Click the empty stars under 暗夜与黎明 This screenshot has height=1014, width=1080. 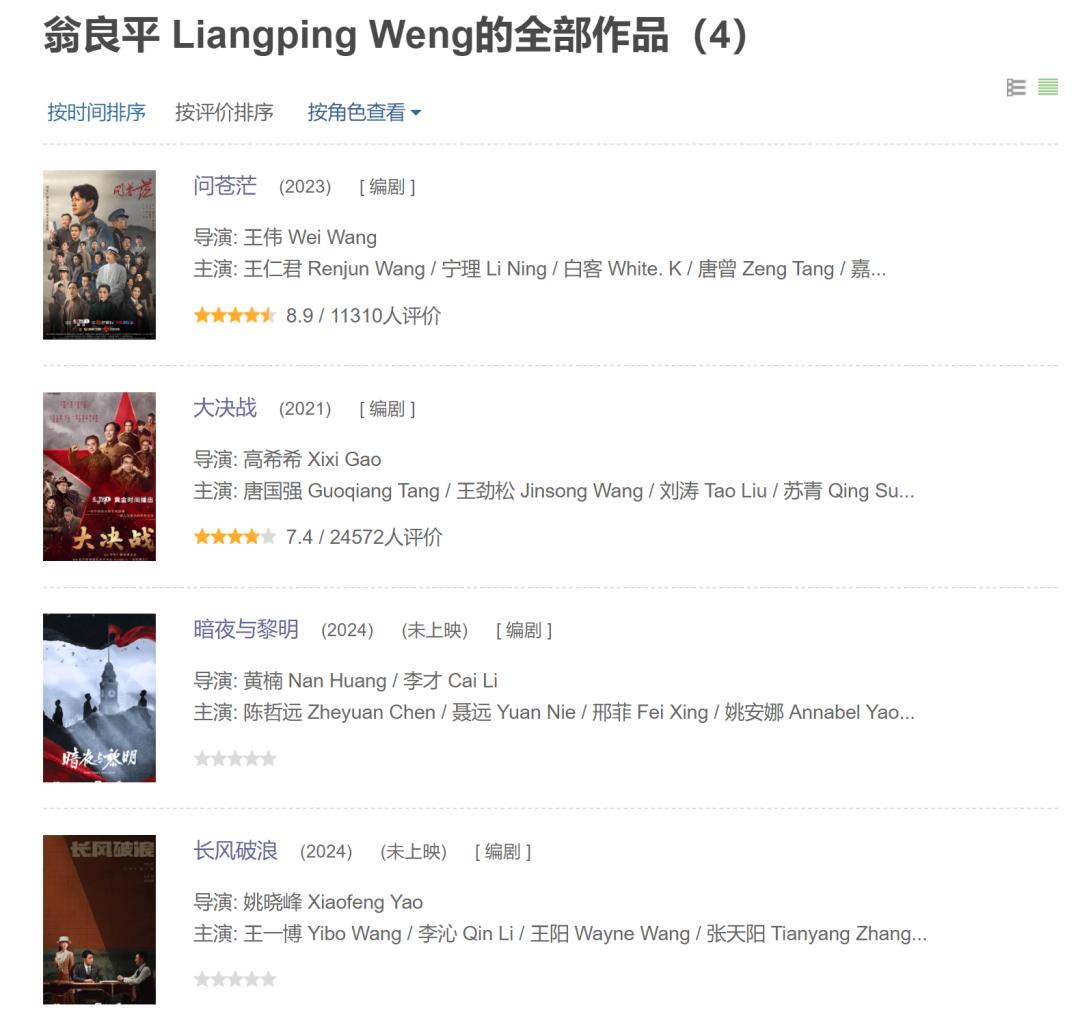[235, 758]
